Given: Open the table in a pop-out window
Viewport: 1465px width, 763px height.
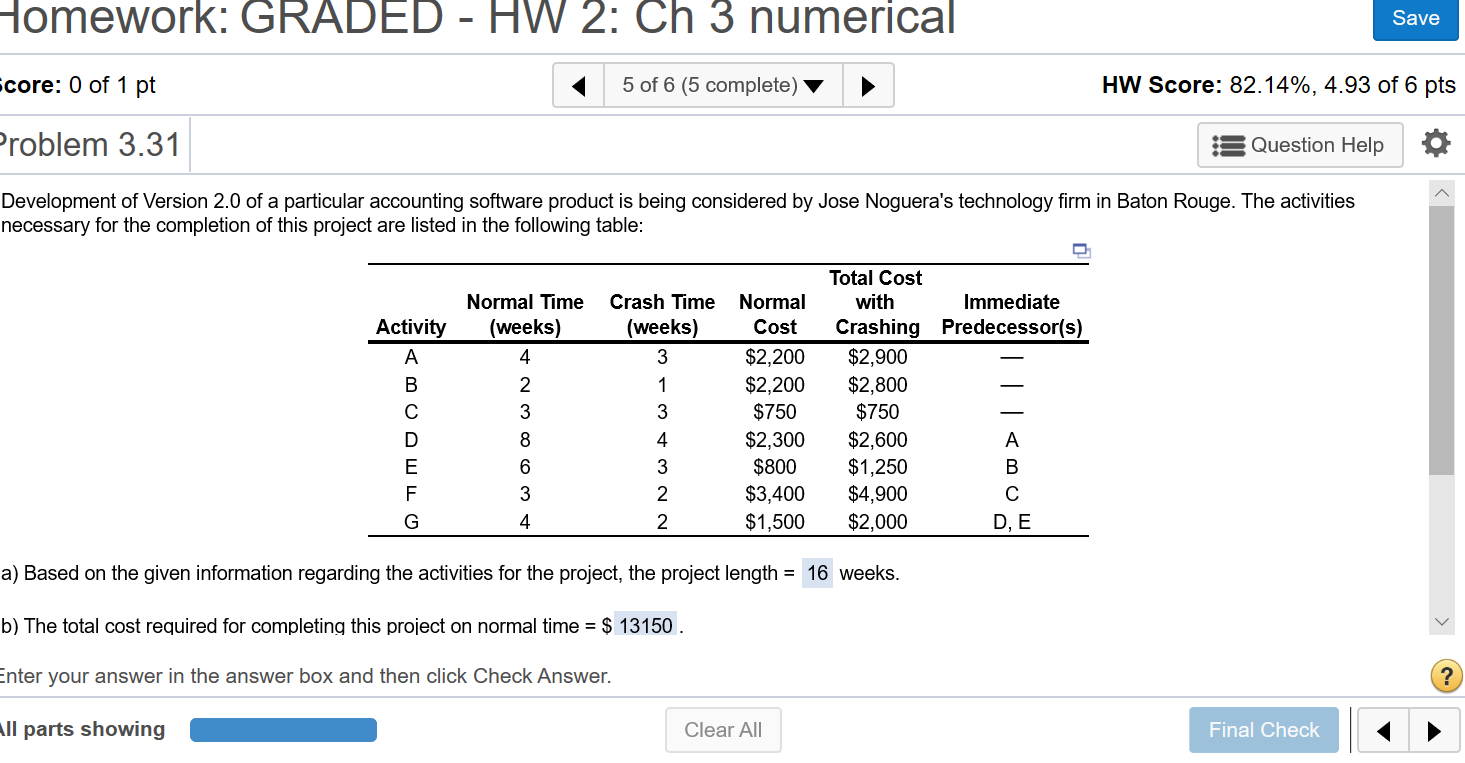Looking at the screenshot, I should 1081,251.
